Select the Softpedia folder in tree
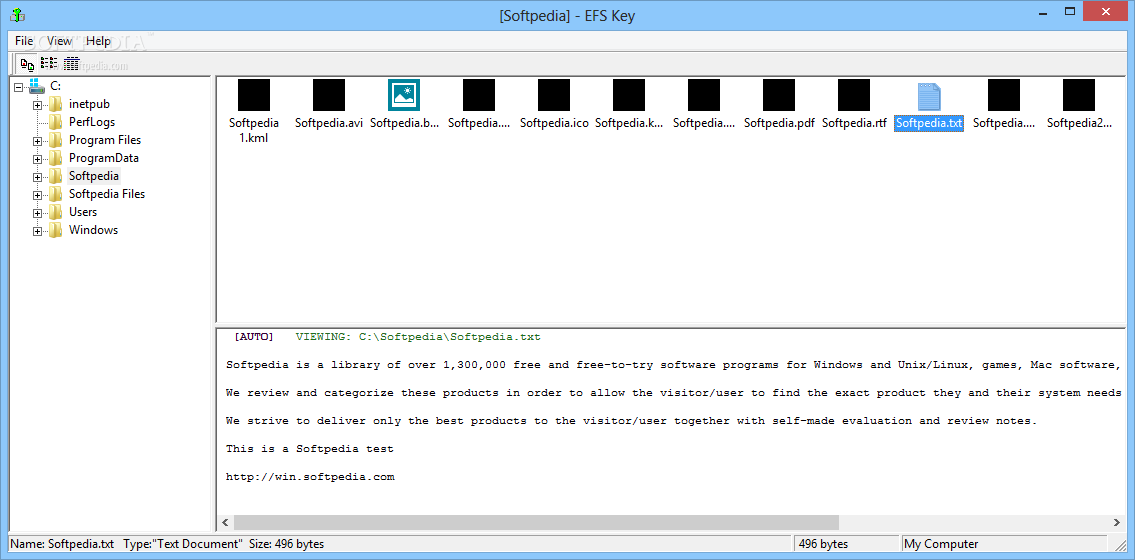Viewport: 1135px width, 560px height. point(94,177)
